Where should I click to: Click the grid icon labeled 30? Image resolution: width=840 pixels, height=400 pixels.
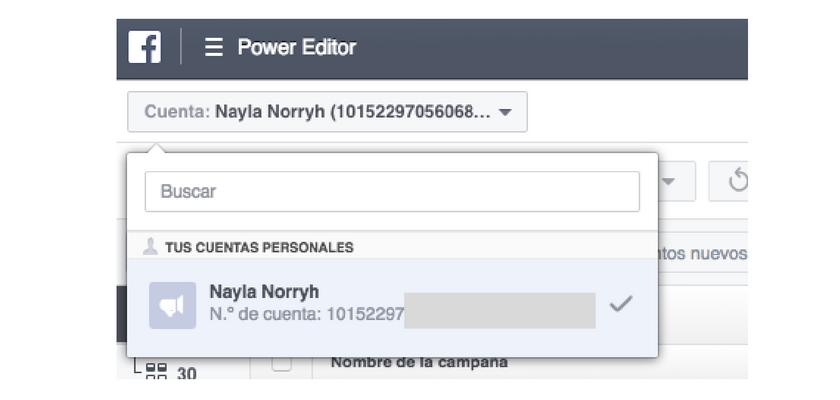[x=156, y=371]
